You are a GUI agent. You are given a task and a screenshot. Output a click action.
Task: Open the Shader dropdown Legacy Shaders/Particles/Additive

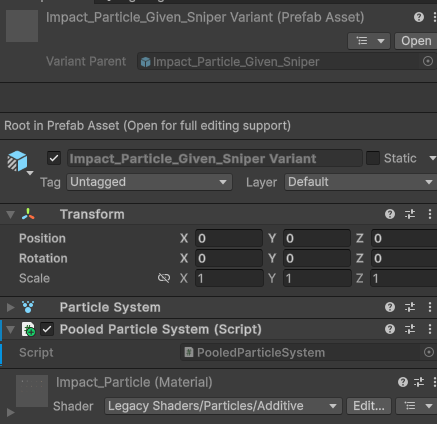223,406
